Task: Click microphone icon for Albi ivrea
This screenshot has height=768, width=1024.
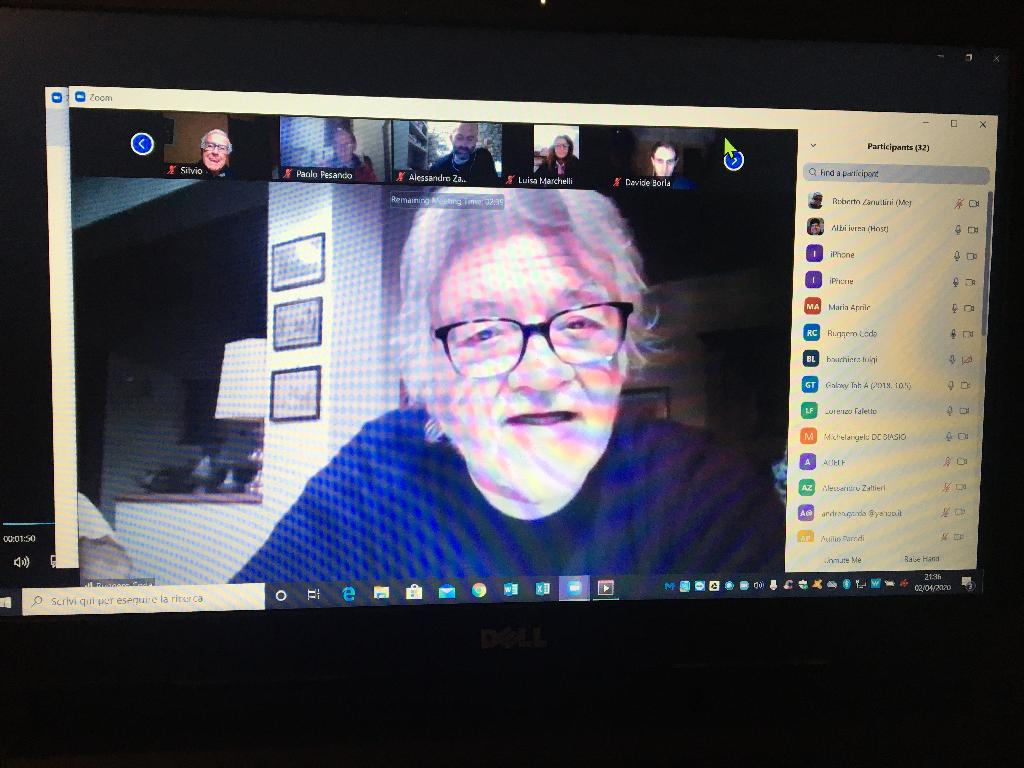Action: [958, 230]
